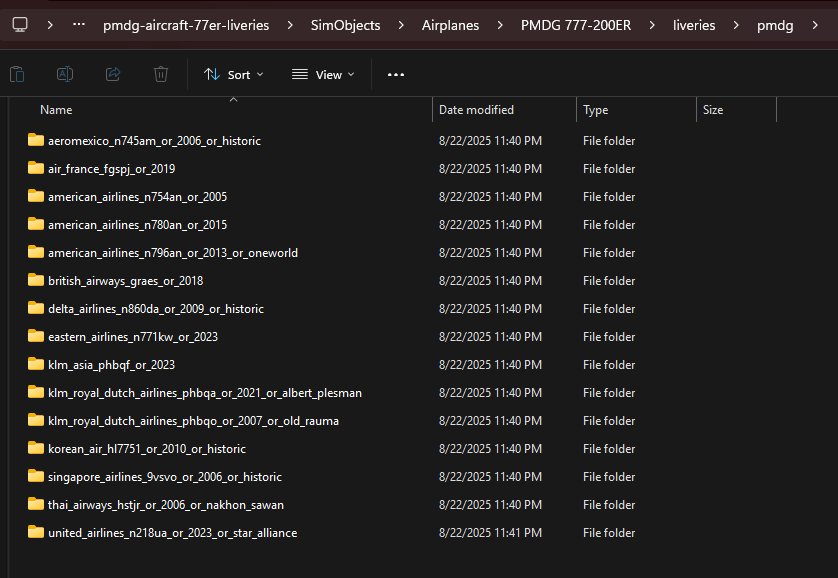Viewport: 838px width, 578px height.
Task: Select folder icon of korean_air_hl7751_or_2010_or_historic
Action: click(x=36, y=448)
